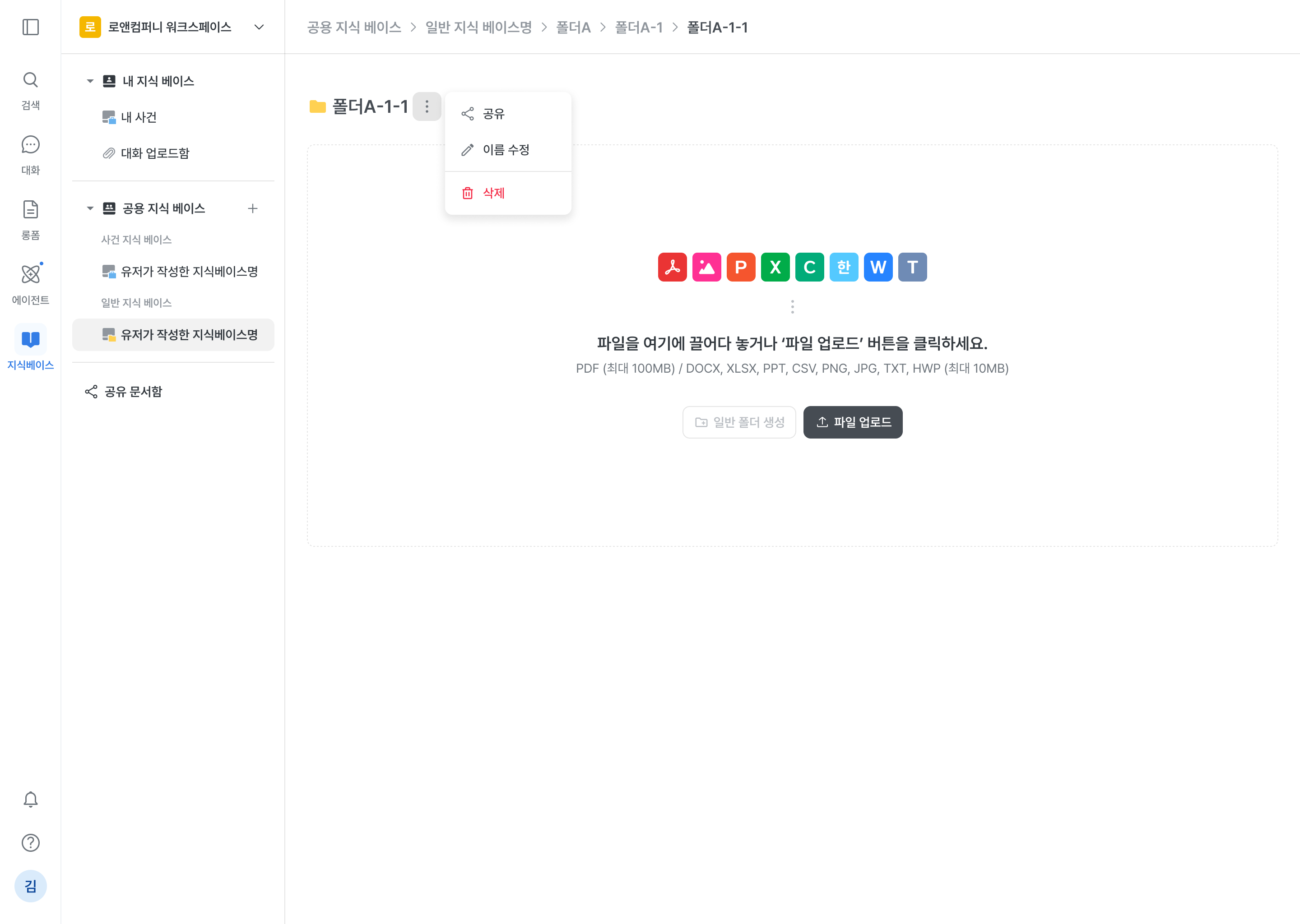Choose 공유 in the context menu
This screenshot has width=1300, height=924.
click(x=508, y=114)
